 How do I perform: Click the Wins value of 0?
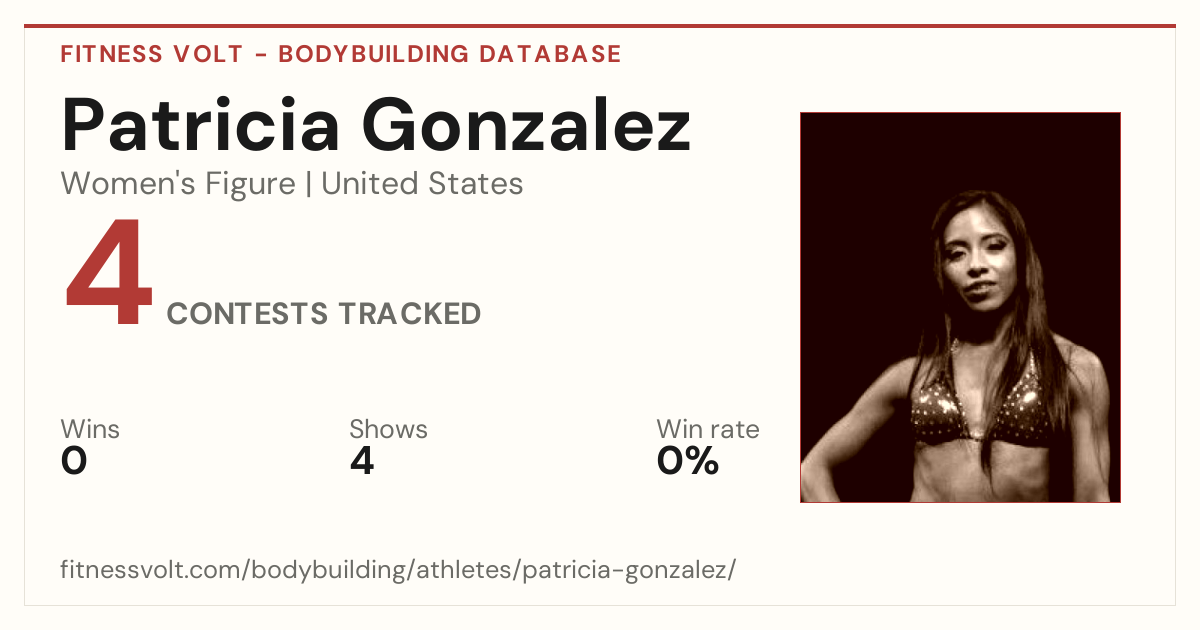coord(74,461)
